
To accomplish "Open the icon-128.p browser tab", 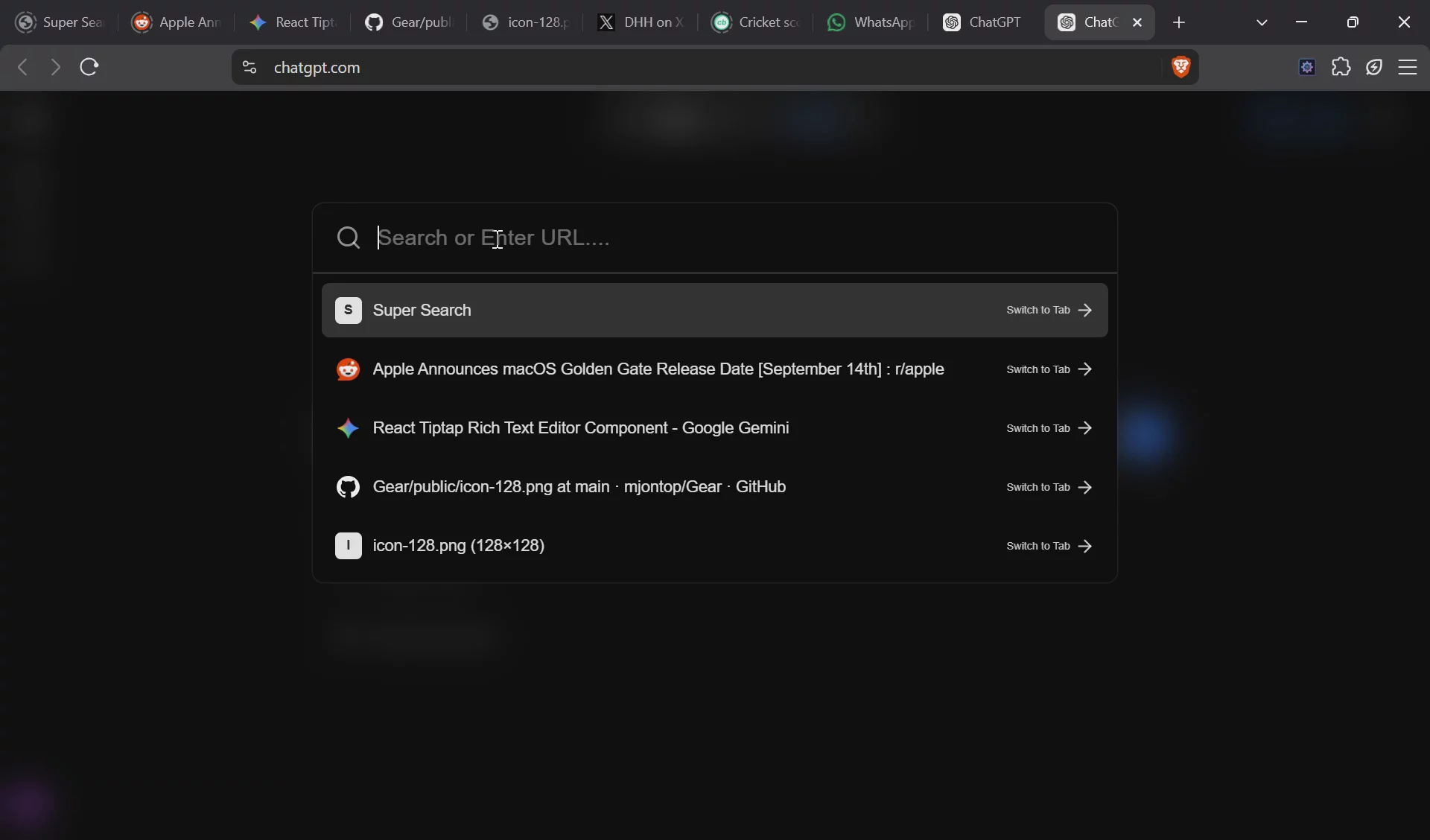I will click(525, 22).
